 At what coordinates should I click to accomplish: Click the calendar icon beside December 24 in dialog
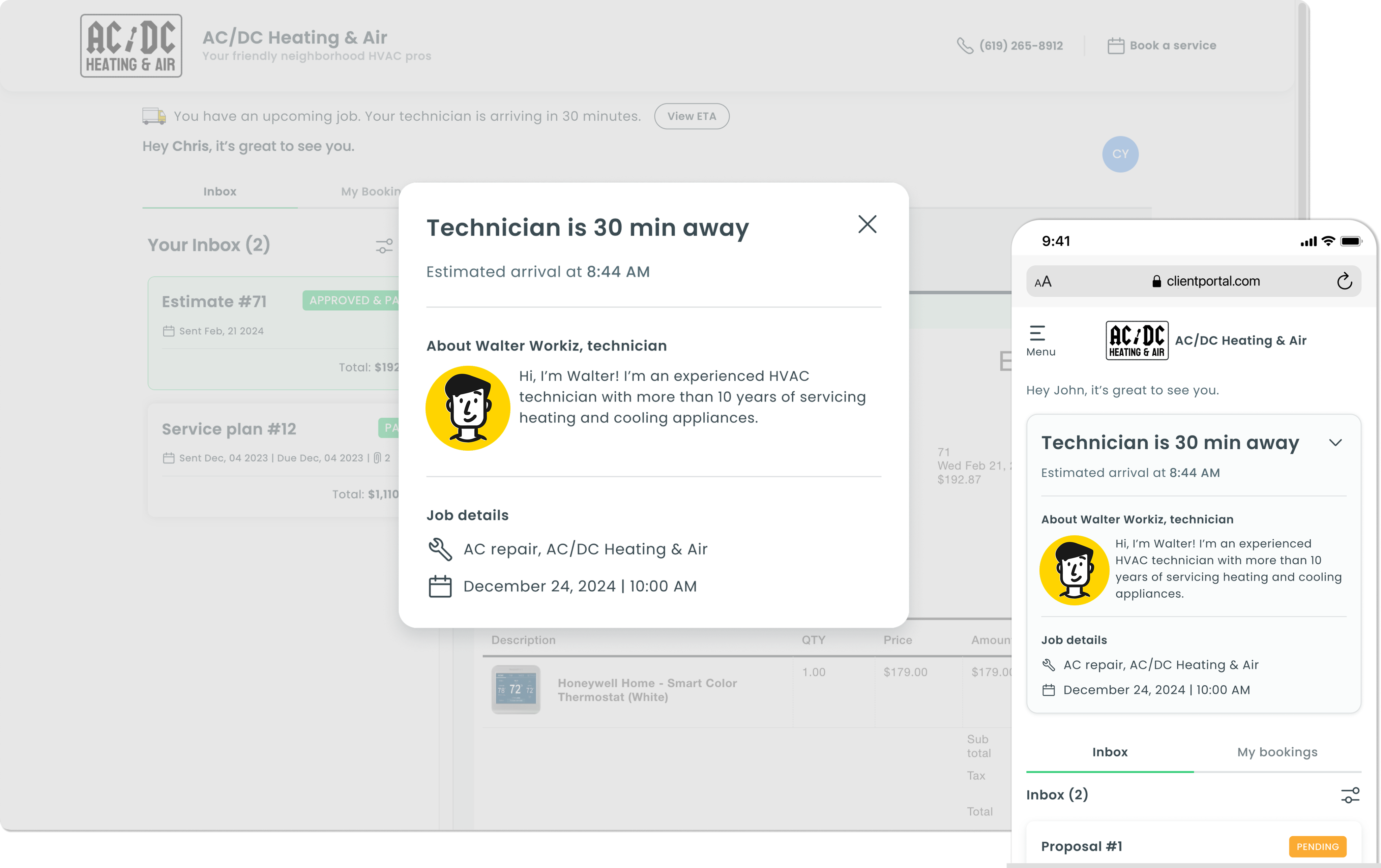(440, 587)
